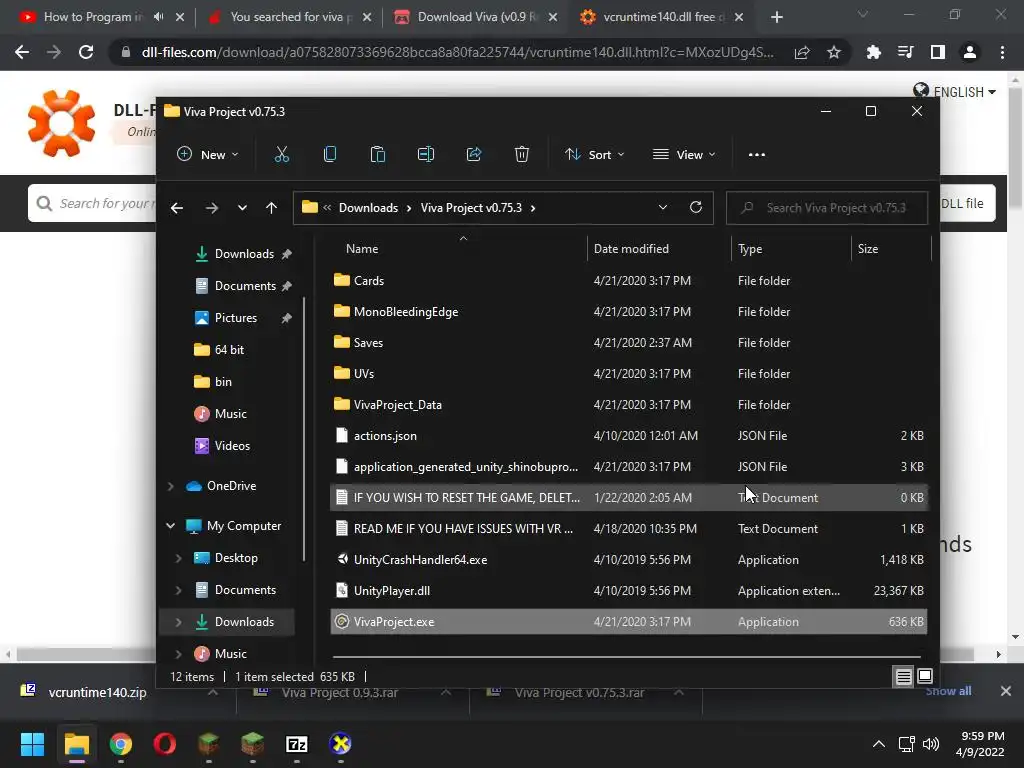This screenshot has height=768, width=1024.
Task: Click the Paste clipboard icon in toolbar
Action: point(377,155)
